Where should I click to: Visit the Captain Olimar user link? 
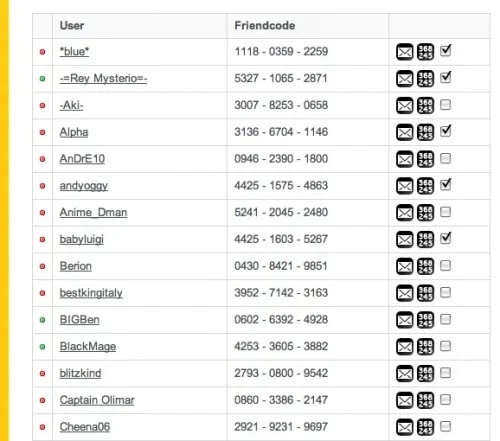point(97,400)
